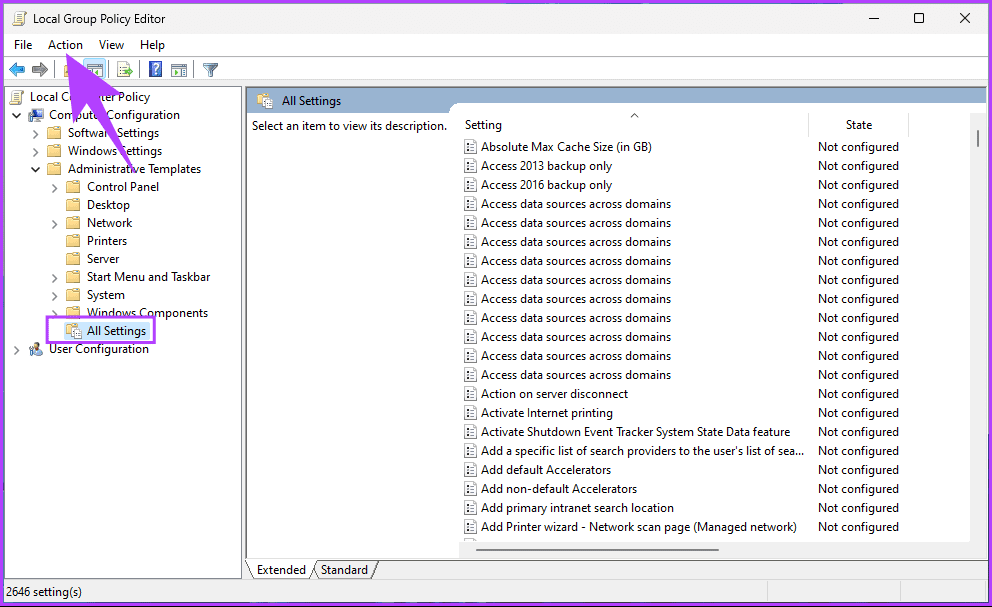Open the View menu
Image resolution: width=992 pixels, height=607 pixels.
tap(111, 44)
